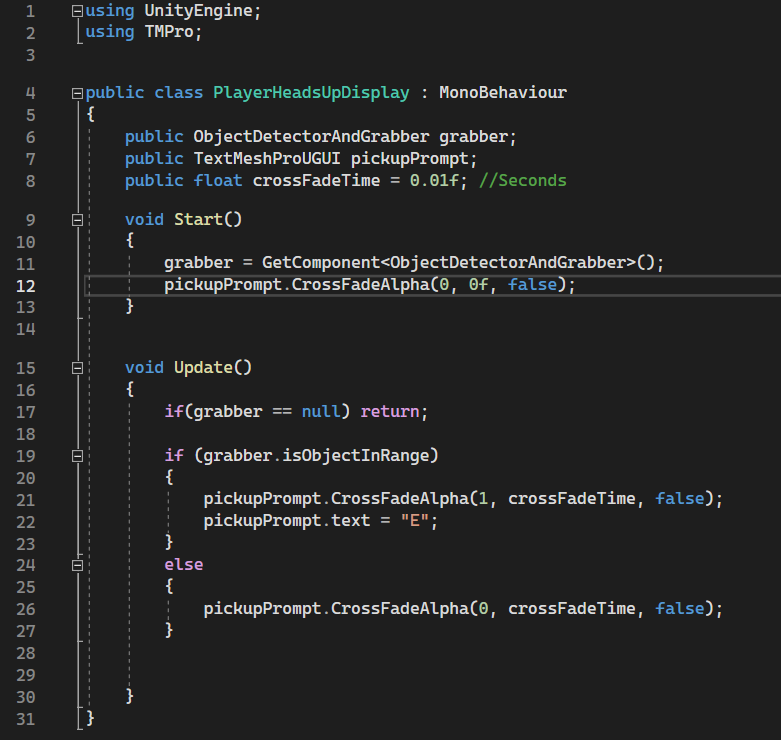Viewport: 781px width, 740px height.
Task: Click line number 17 in the gutter
Action: click(26, 412)
